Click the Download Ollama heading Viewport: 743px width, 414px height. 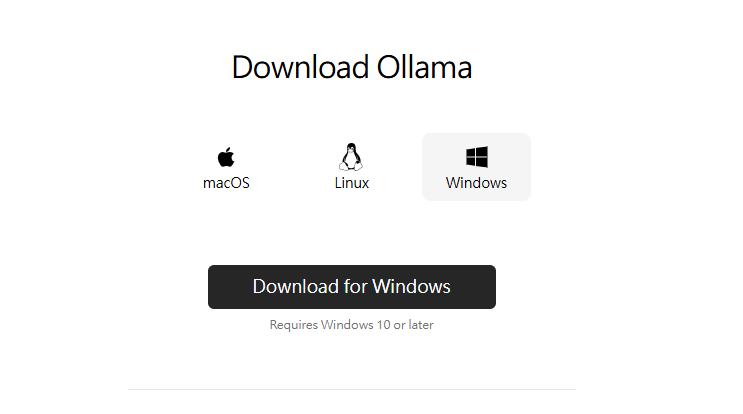coord(352,67)
